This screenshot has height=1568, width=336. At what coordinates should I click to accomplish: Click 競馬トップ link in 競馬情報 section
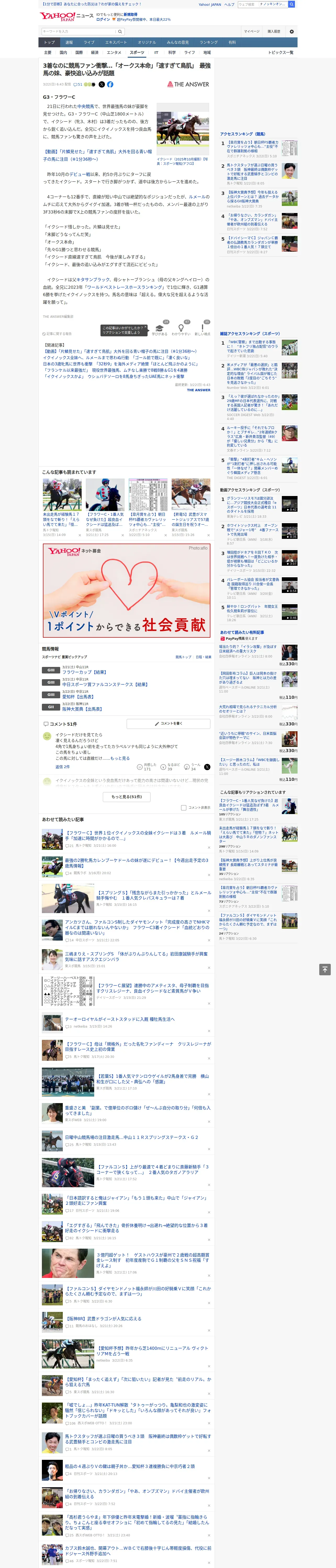(183, 658)
